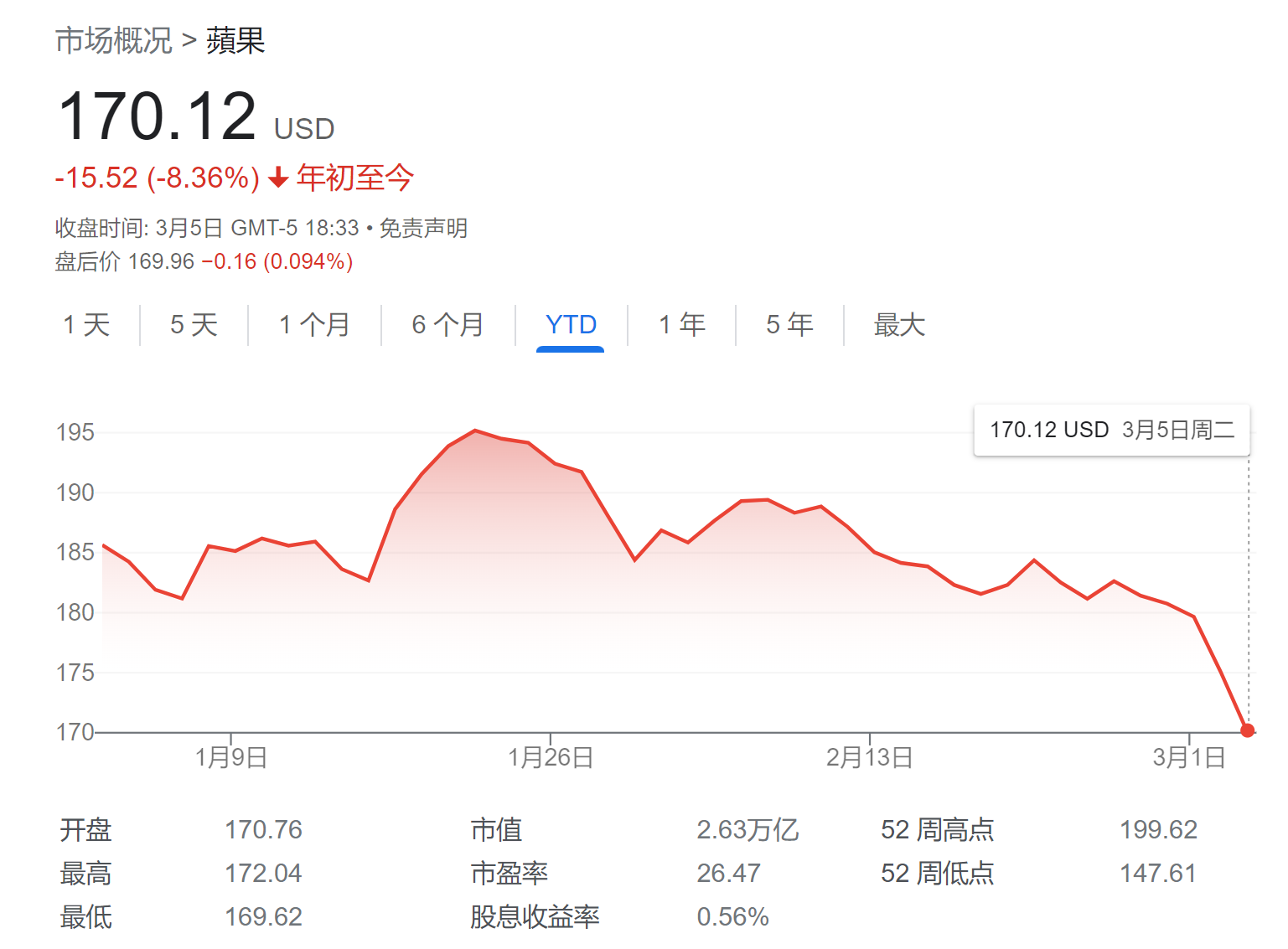
Task: Click the large 170.12 price text
Action: [x=157, y=116]
